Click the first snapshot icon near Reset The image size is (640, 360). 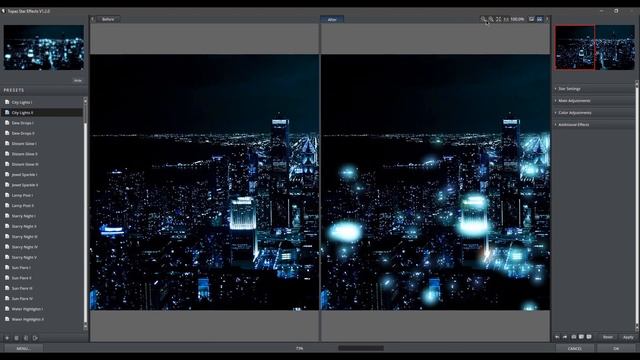pos(573,337)
